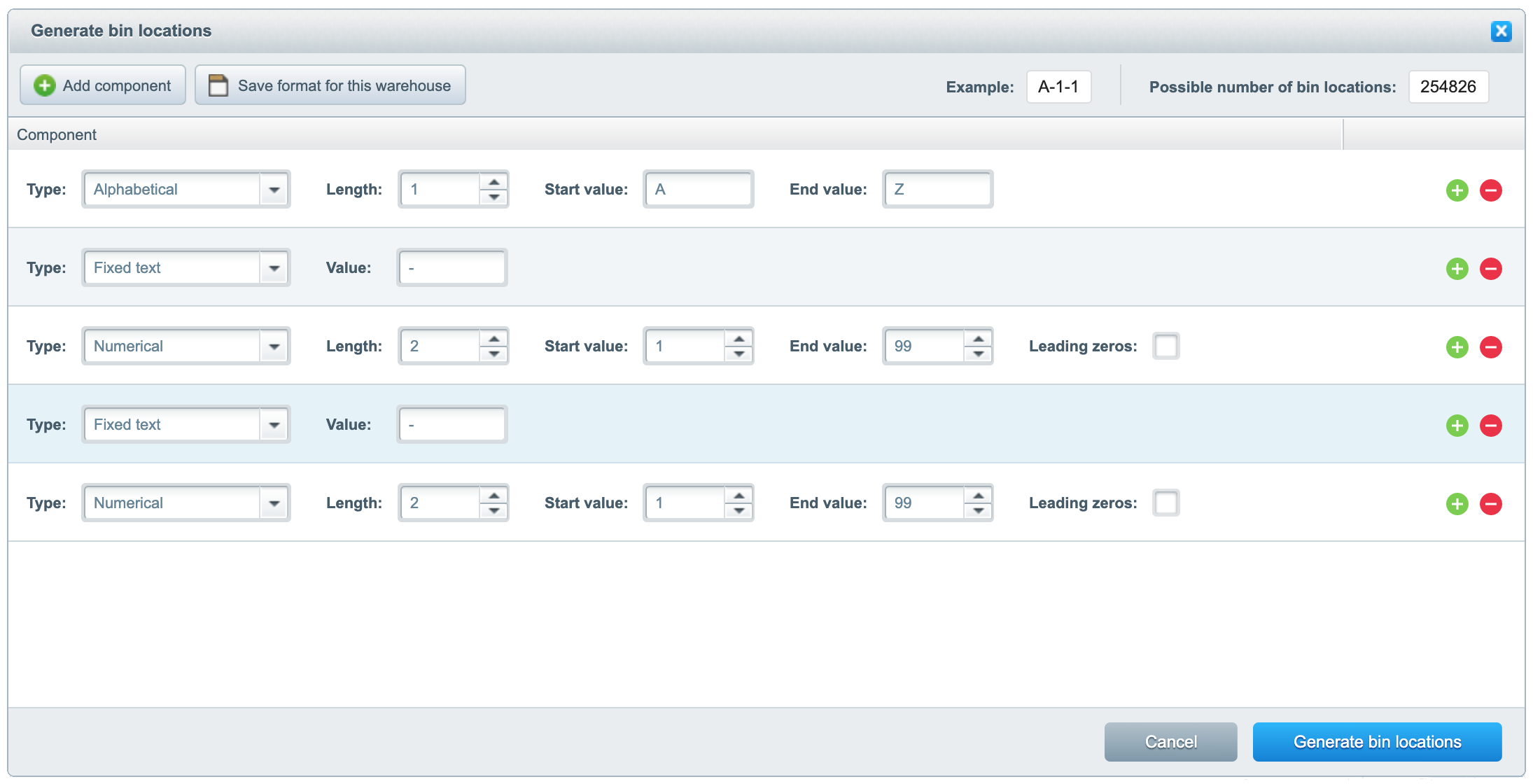Click Start value field containing A
The image size is (1533, 784).
point(698,189)
